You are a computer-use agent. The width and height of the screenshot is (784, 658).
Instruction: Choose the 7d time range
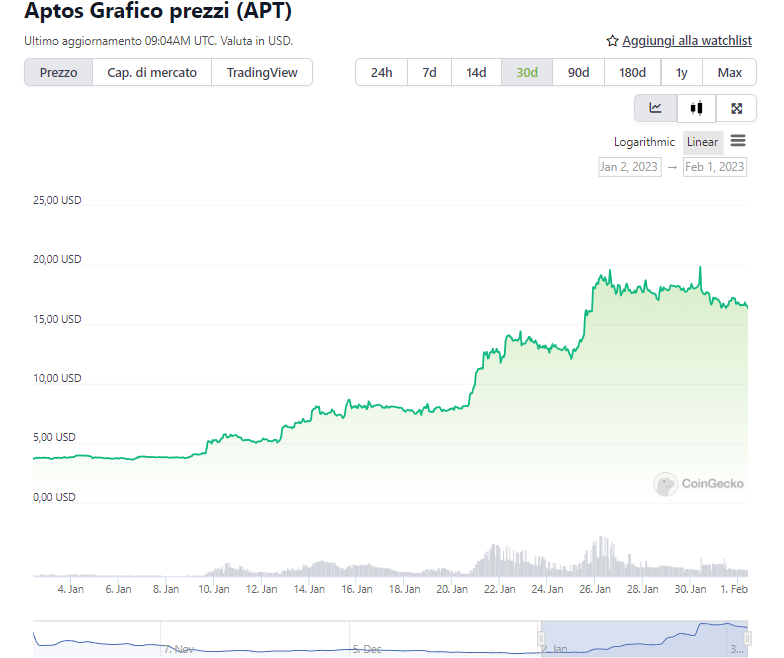(430, 72)
